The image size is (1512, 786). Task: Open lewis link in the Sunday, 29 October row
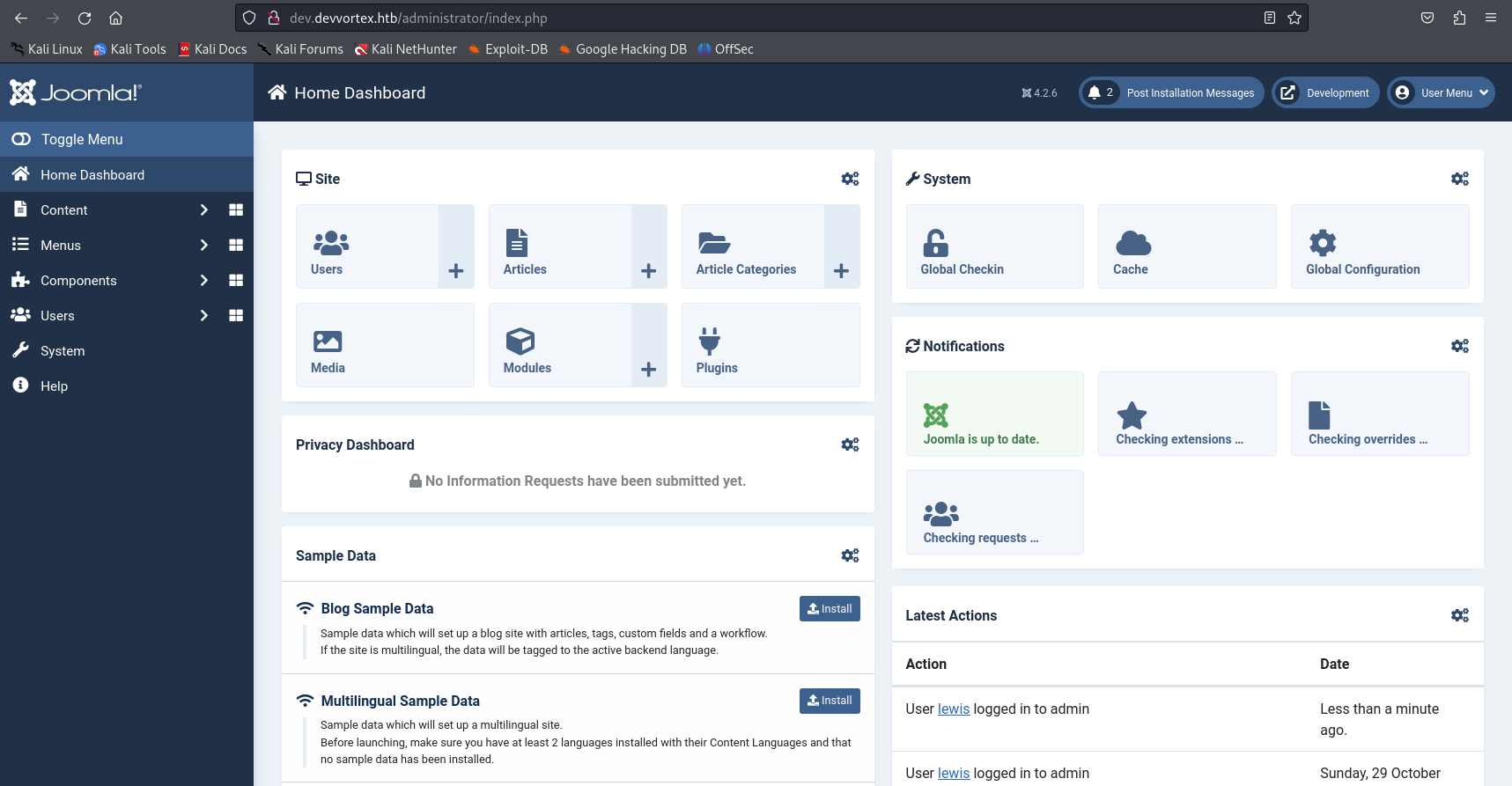coord(954,773)
